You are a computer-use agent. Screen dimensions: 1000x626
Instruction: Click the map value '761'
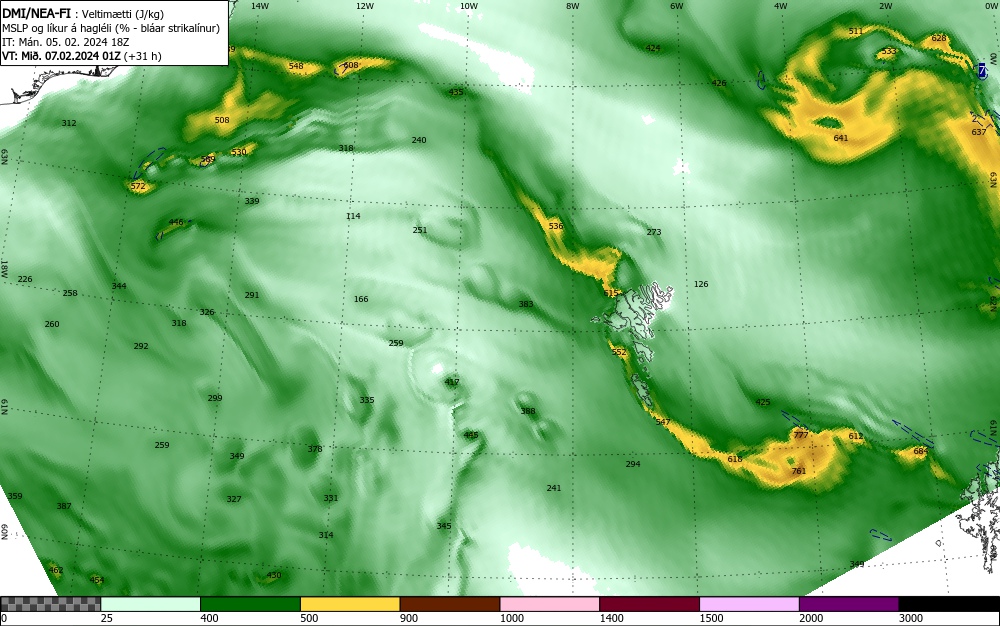798,471
